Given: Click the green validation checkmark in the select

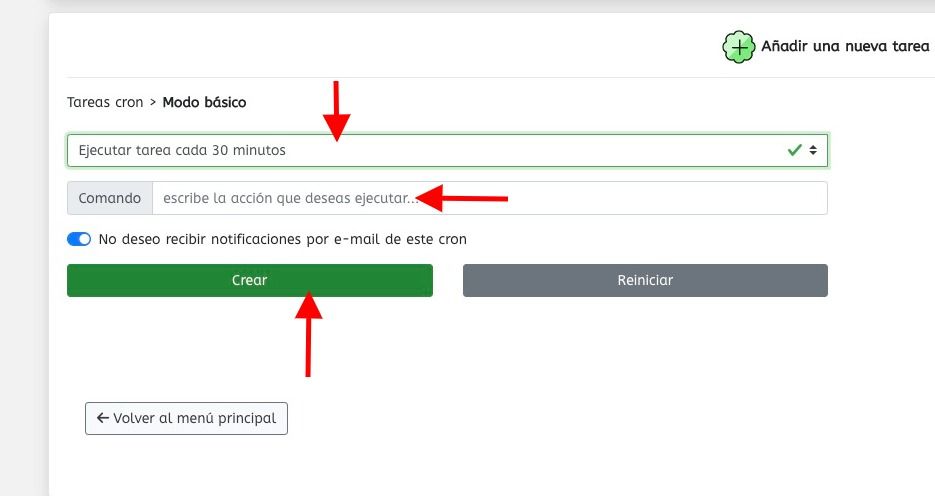Looking at the screenshot, I should [794, 150].
